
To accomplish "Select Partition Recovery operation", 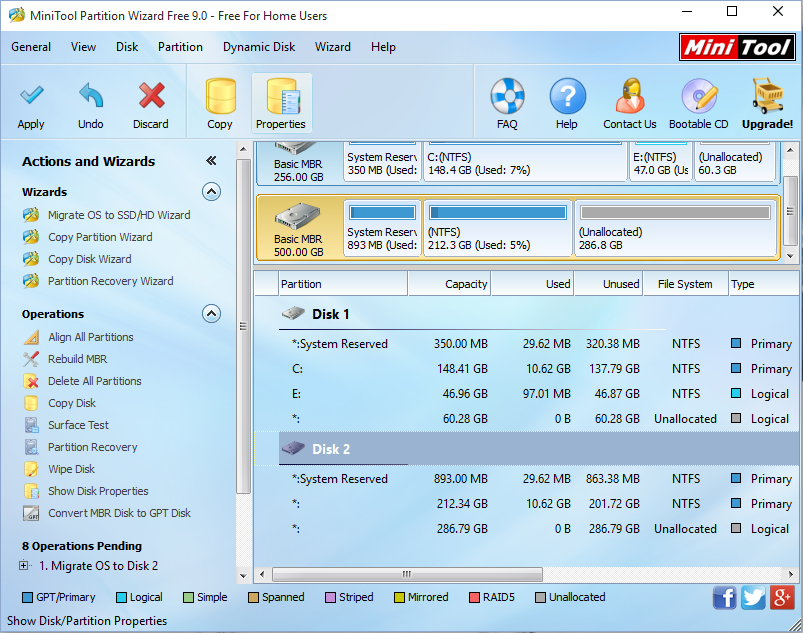I will coord(93,447).
